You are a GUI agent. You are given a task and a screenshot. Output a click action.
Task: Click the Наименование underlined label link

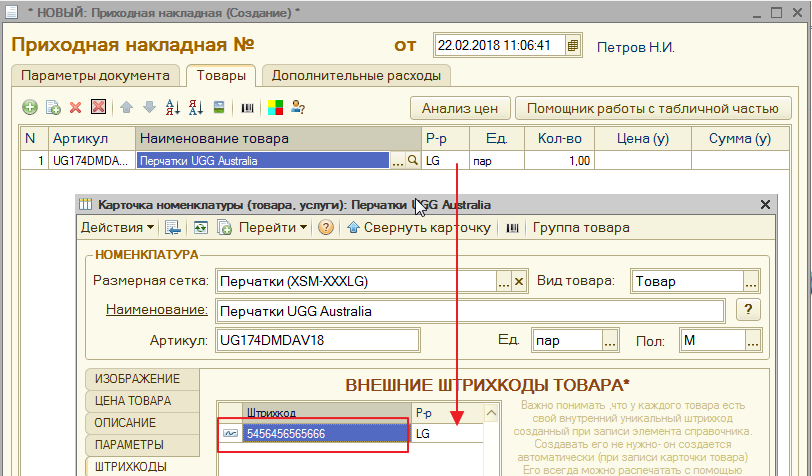click(157, 310)
